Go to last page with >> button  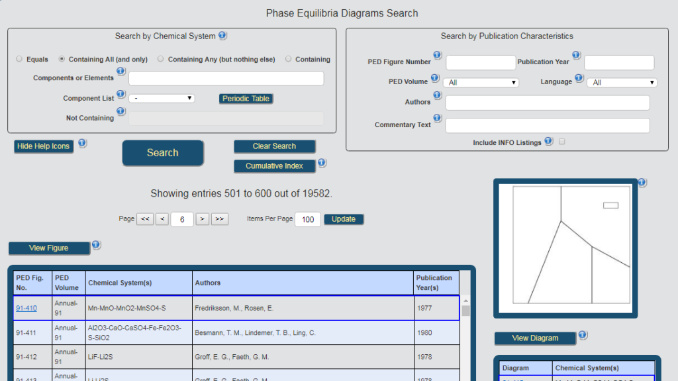[x=220, y=219]
